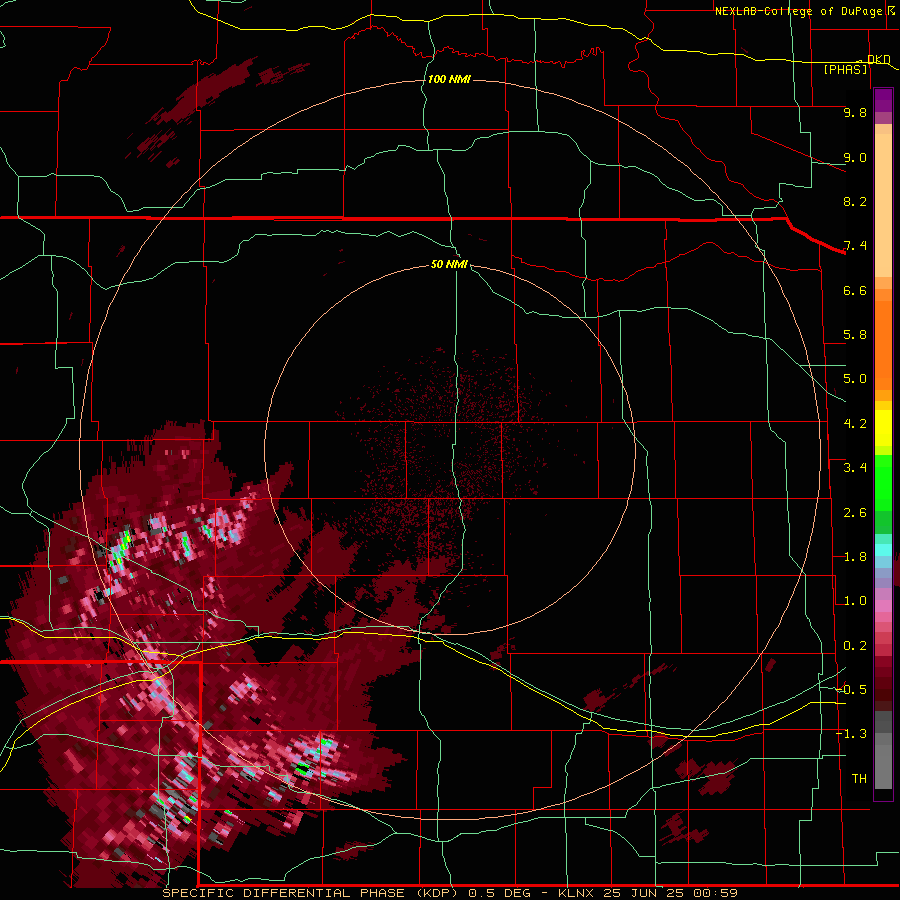Select the -1.3 legend value
900x900 pixels.
coord(851,734)
